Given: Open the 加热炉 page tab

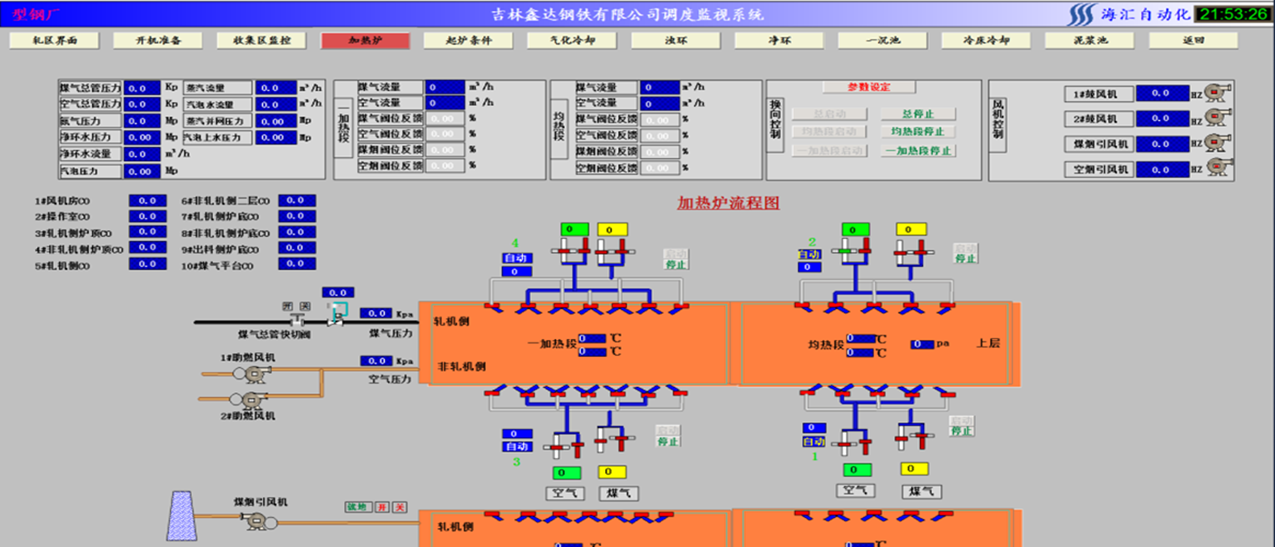Looking at the screenshot, I should (365, 41).
